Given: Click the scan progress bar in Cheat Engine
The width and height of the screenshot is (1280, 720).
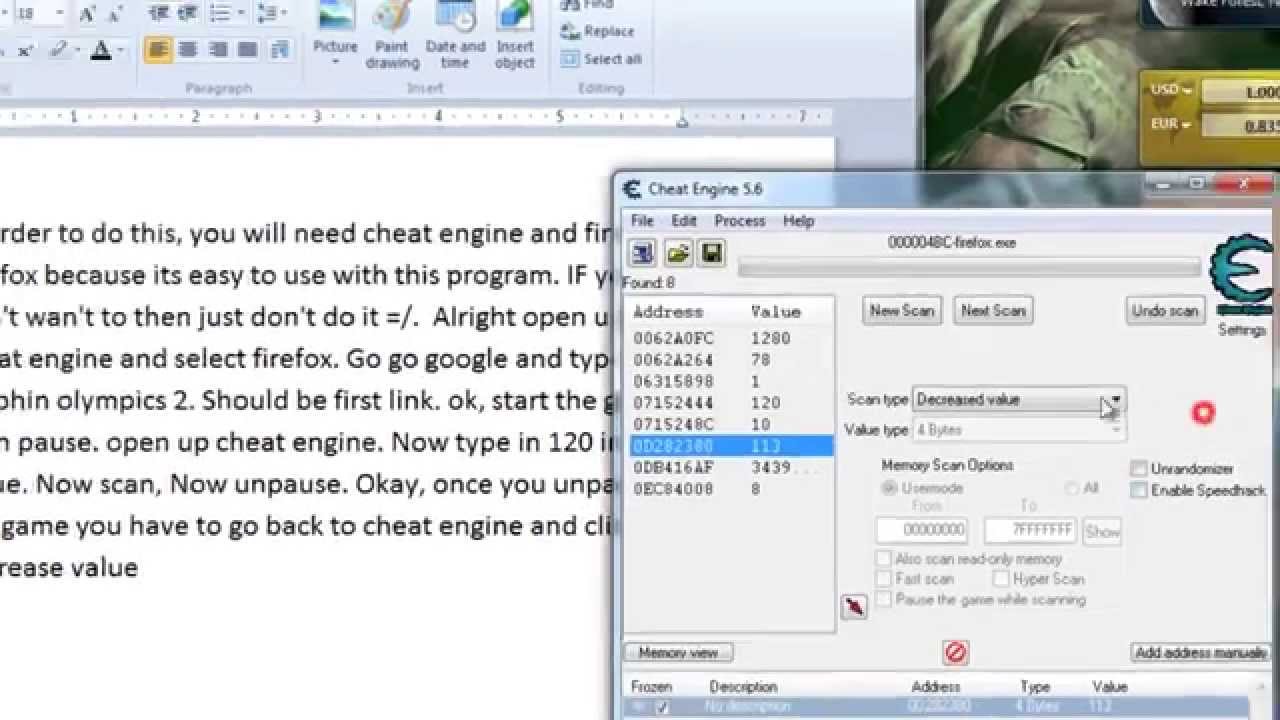Looking at the screenshot, I should click(x=969, y=268).
